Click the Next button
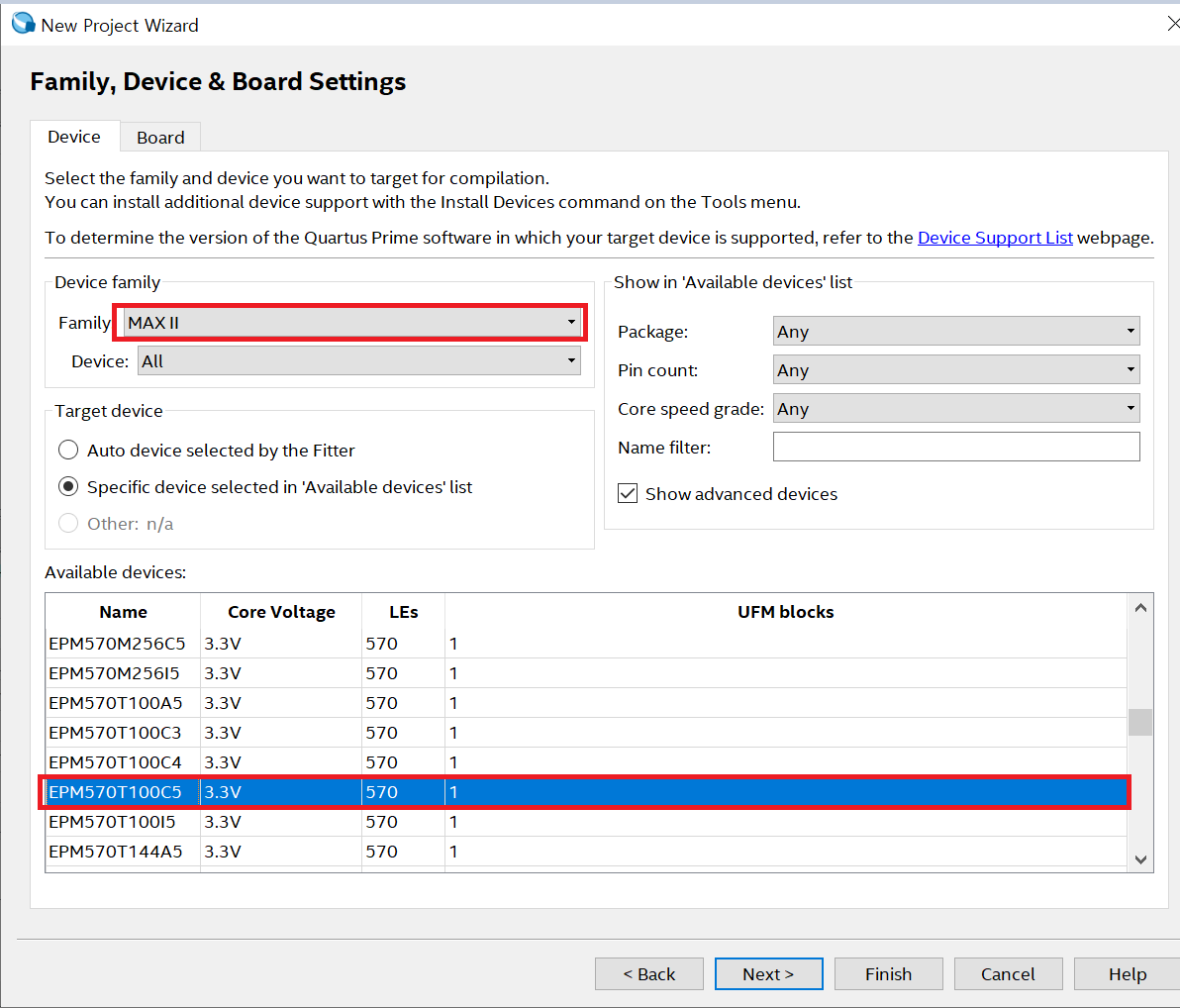Viewport: 1180px width, 1008px height. (x=768, y=974)
